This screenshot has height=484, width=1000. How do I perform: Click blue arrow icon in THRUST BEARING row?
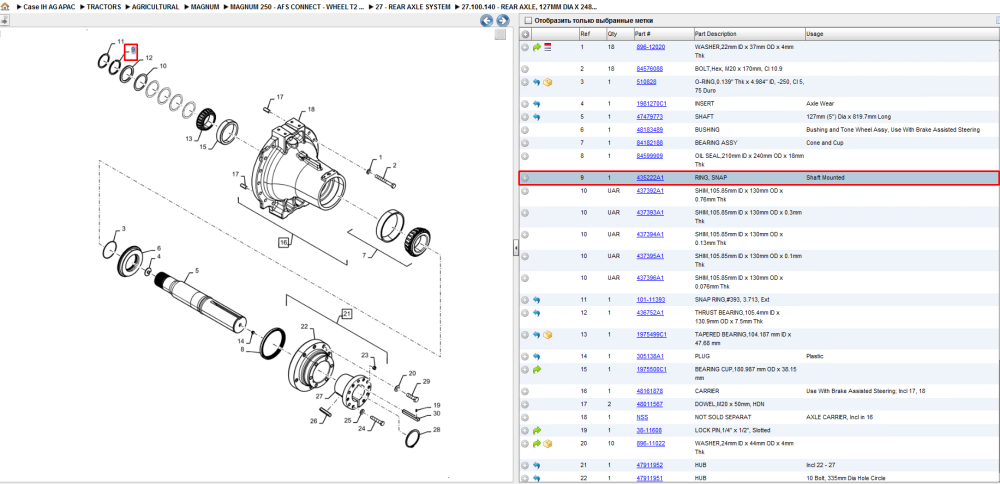click(537, 313)
